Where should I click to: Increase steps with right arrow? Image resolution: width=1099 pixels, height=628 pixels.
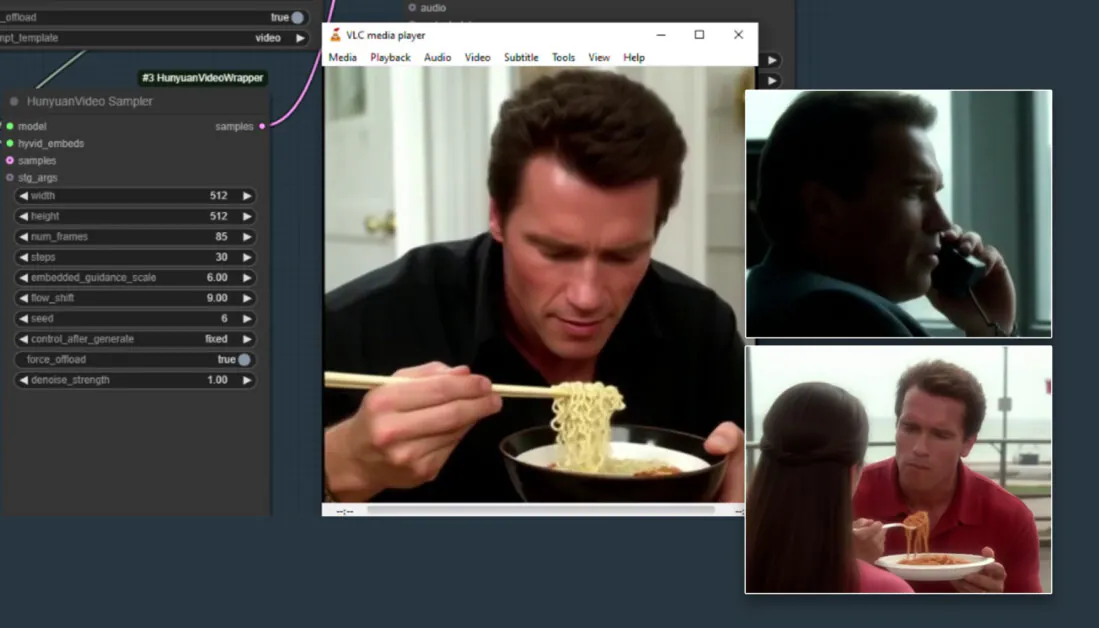click(x=247, y=257)
